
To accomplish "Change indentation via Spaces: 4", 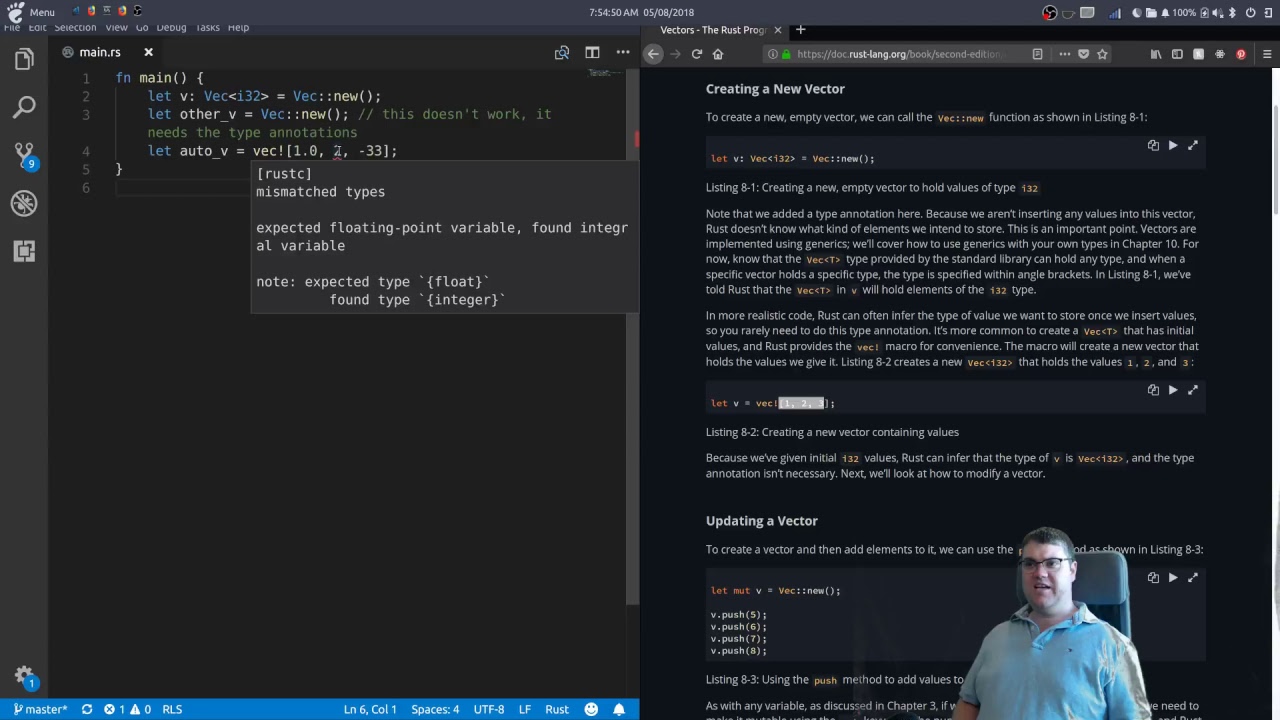I will [435, 709].
